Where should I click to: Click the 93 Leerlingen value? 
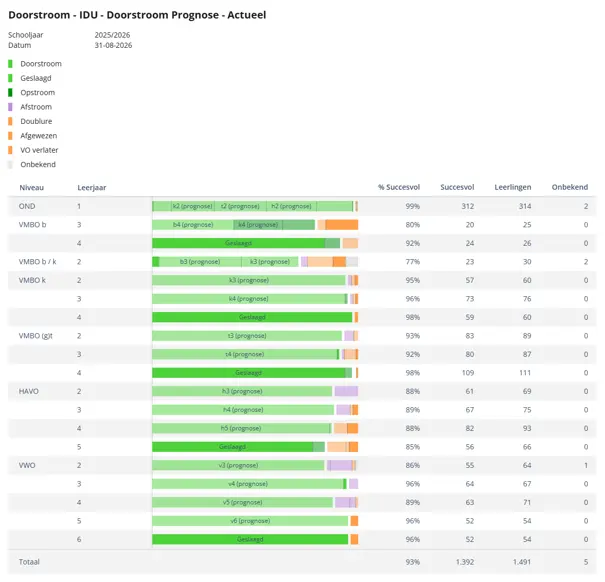tap(527, 428)
